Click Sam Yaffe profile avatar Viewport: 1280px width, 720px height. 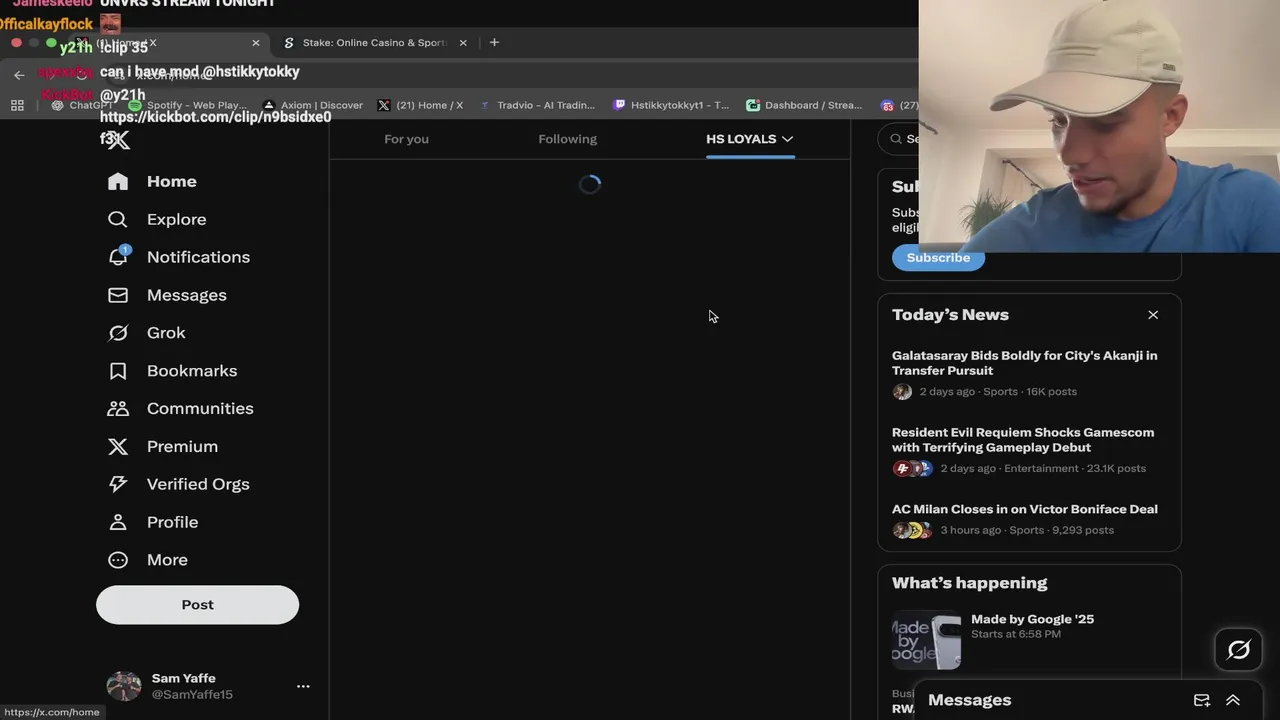tap(124, 686)
